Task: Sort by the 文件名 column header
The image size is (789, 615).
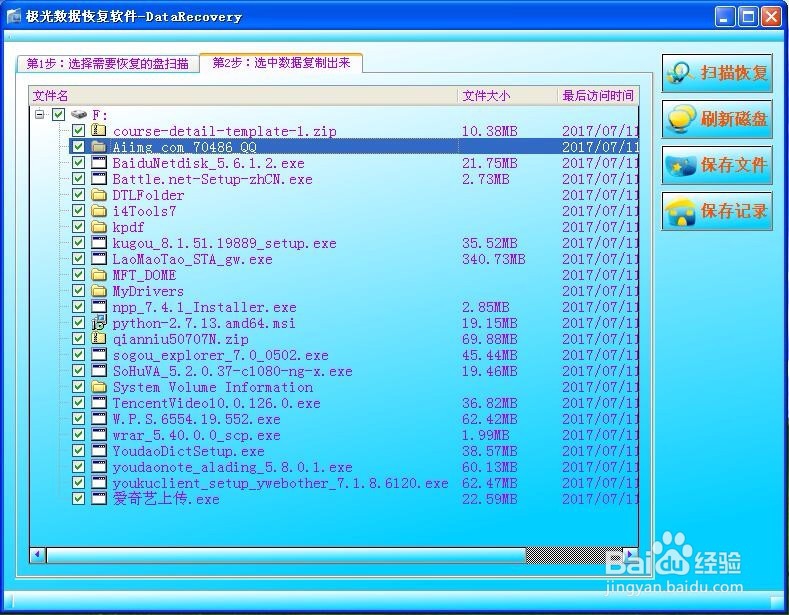Action: [x=243, y=96]
